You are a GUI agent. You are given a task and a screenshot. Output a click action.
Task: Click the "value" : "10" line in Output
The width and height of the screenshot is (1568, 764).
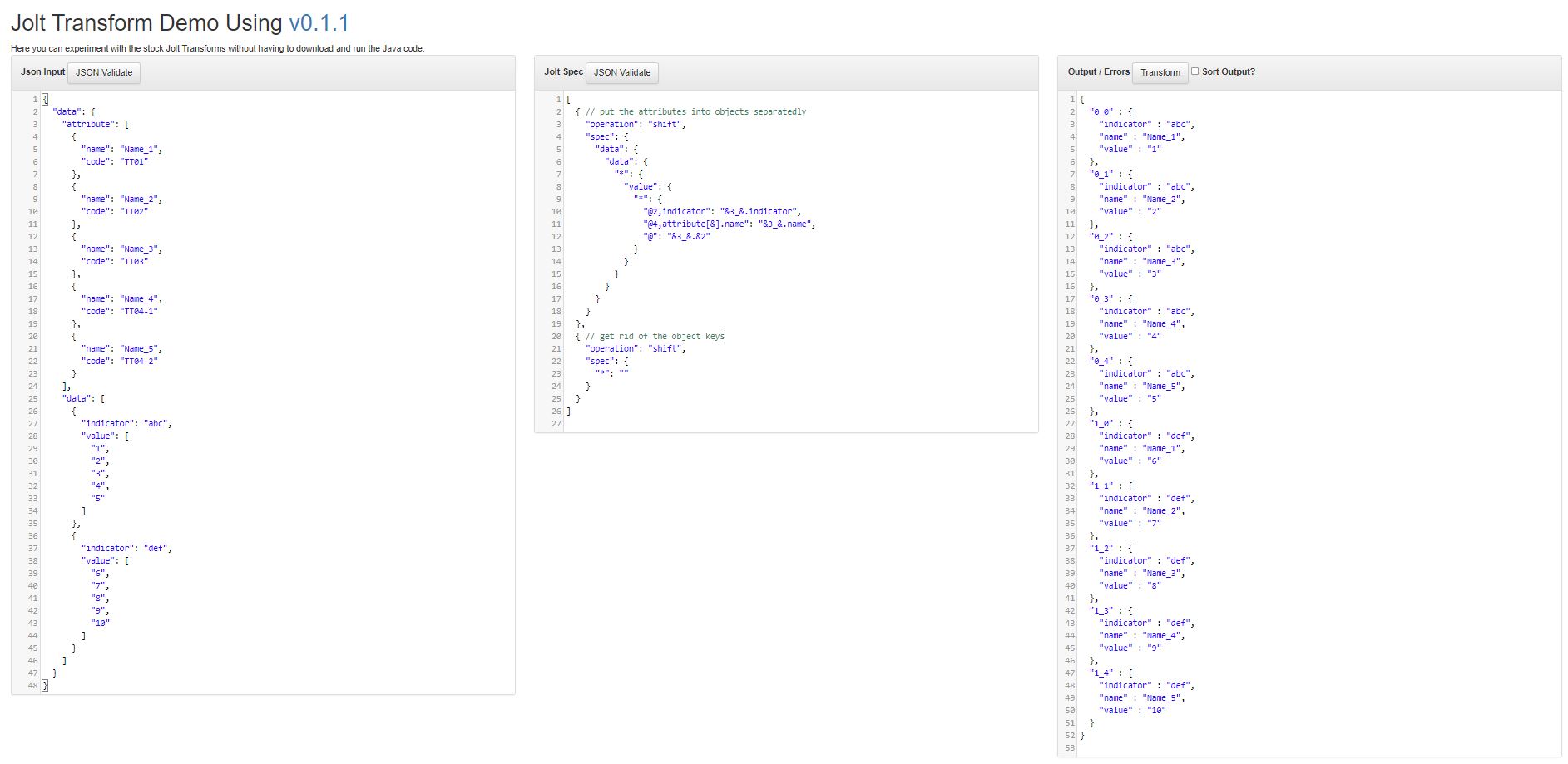(x=1132, y=711)
